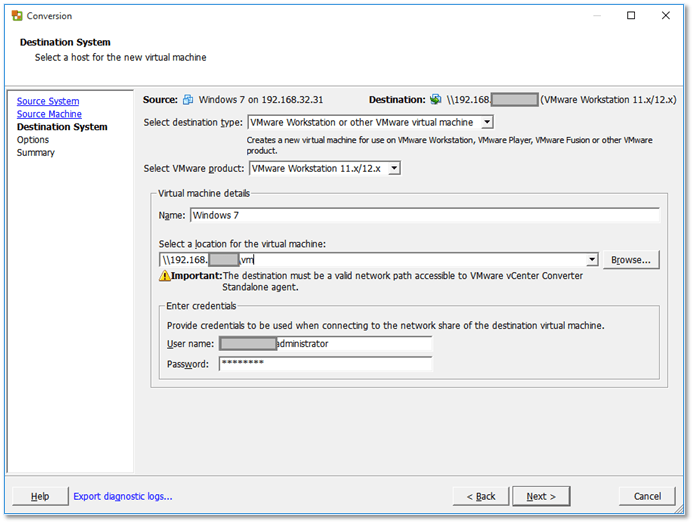Expand the virtual machine location dropdown arrow
This screenshot has width=694, height=524.
[592, 260]
